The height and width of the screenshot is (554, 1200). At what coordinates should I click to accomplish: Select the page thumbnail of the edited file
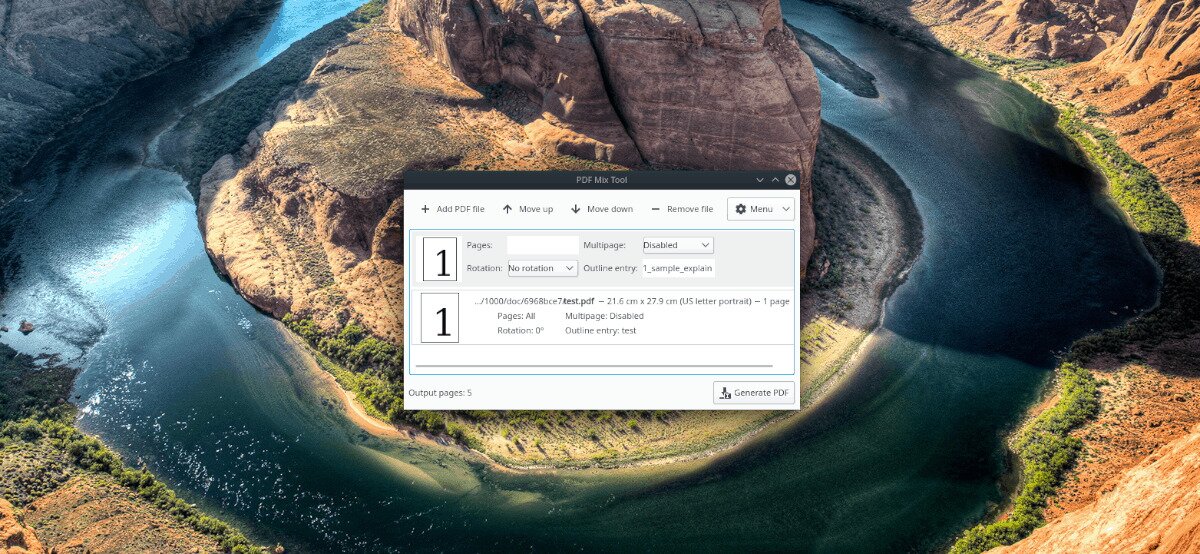tap(440, 259)
